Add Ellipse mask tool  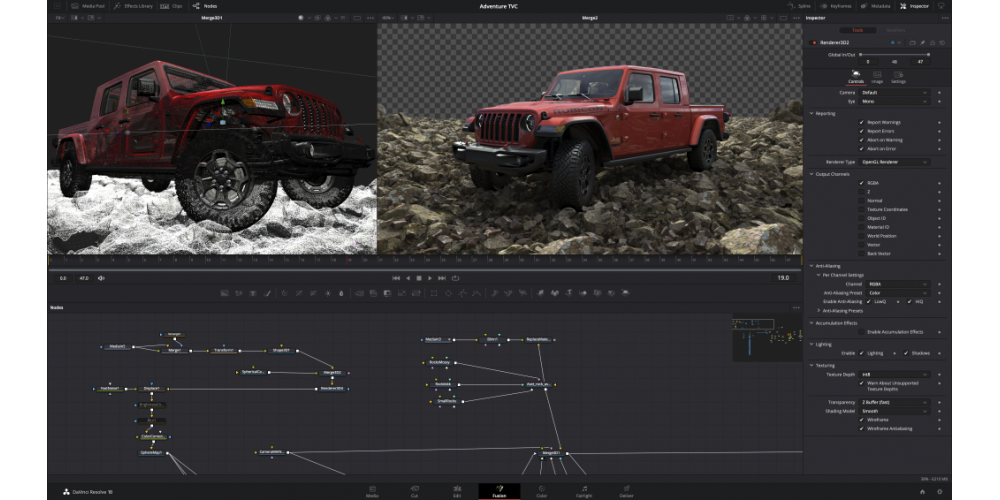[448, 293]
